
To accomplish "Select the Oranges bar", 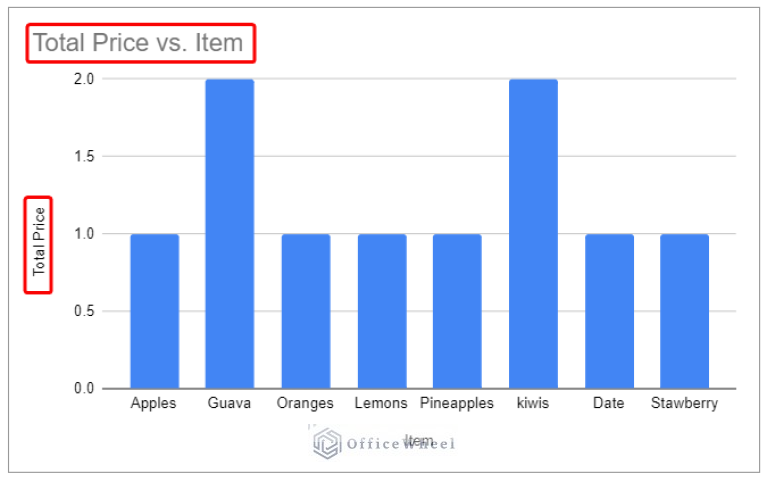I will point(305,311).
